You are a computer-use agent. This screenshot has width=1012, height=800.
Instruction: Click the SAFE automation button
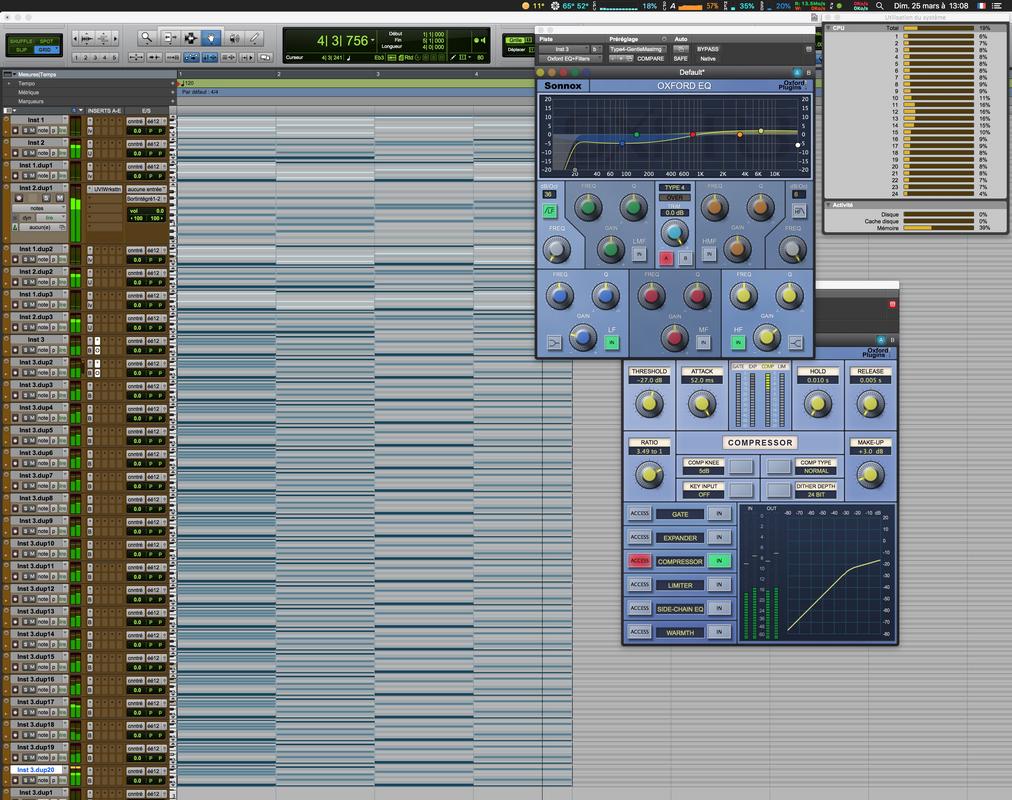(681, 59)
